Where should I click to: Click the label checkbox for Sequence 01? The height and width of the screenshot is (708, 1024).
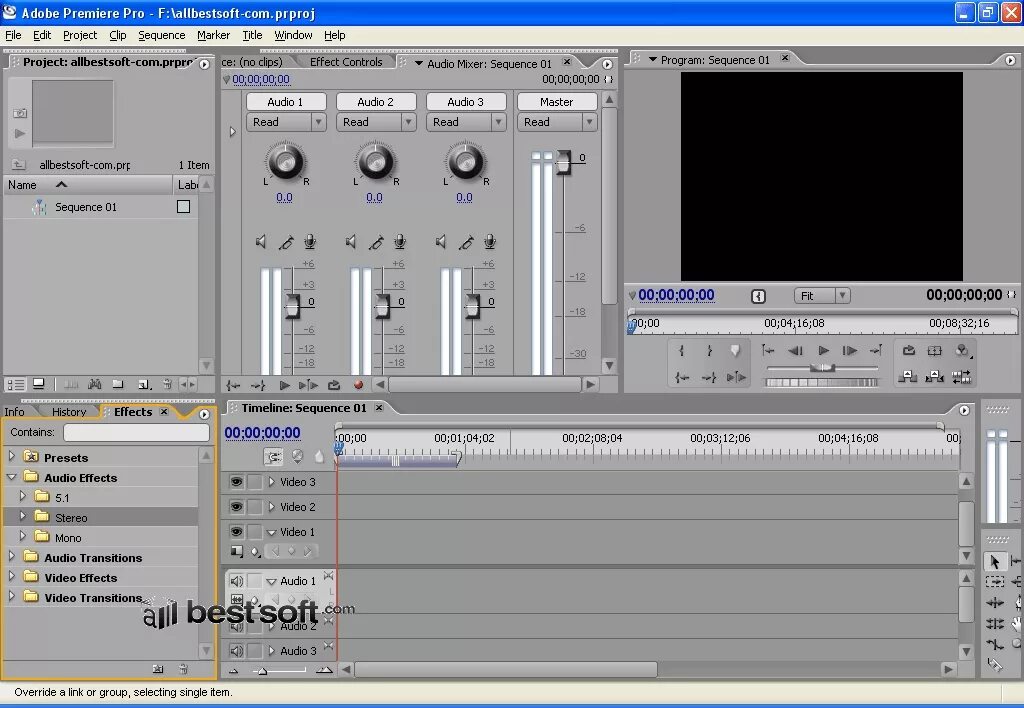[184, 206]
